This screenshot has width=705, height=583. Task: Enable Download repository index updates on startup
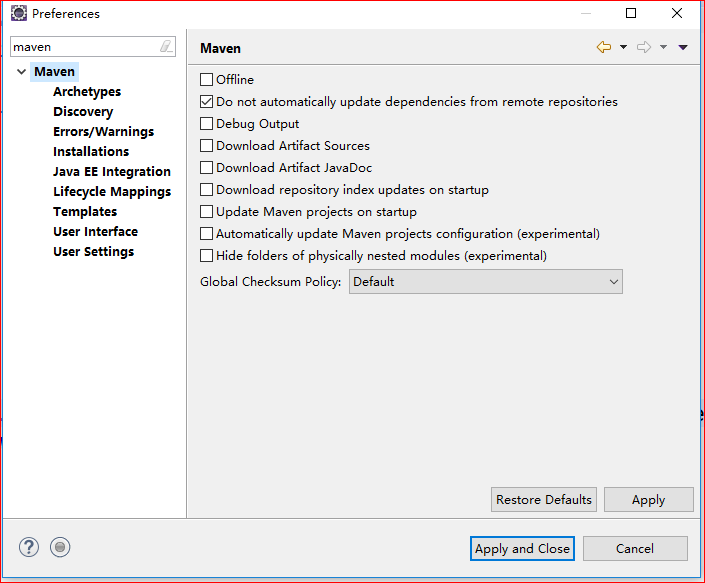(206, 190)
